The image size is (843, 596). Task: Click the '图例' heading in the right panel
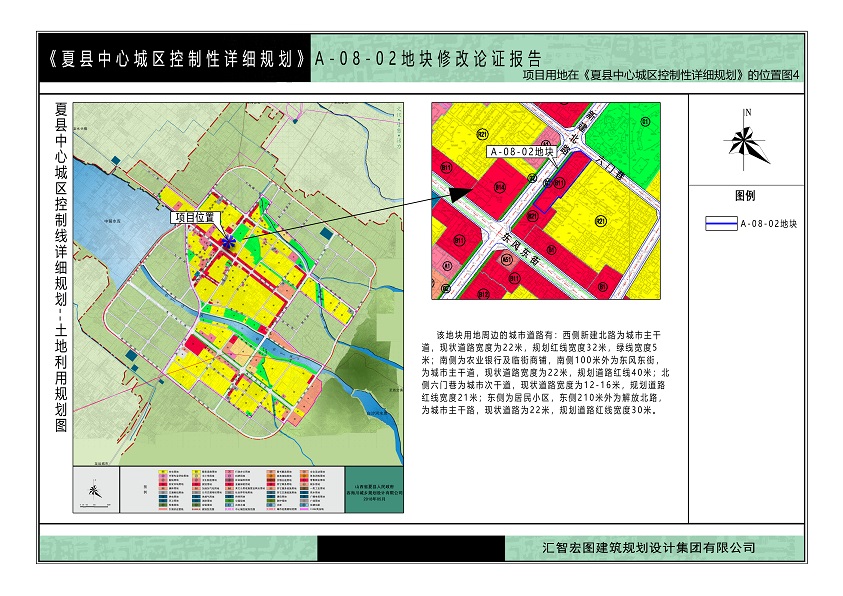click(x=745, y=195)
